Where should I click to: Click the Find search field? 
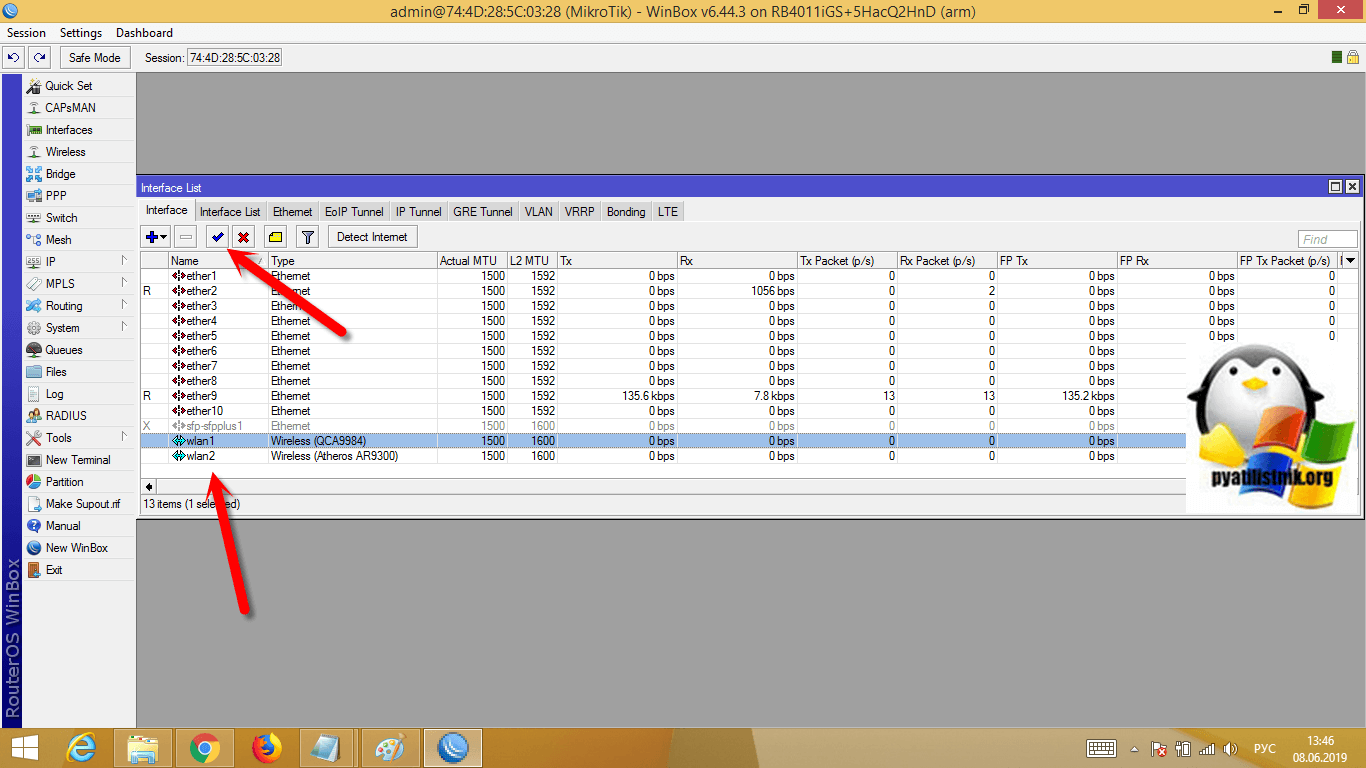click(1327, 239)
